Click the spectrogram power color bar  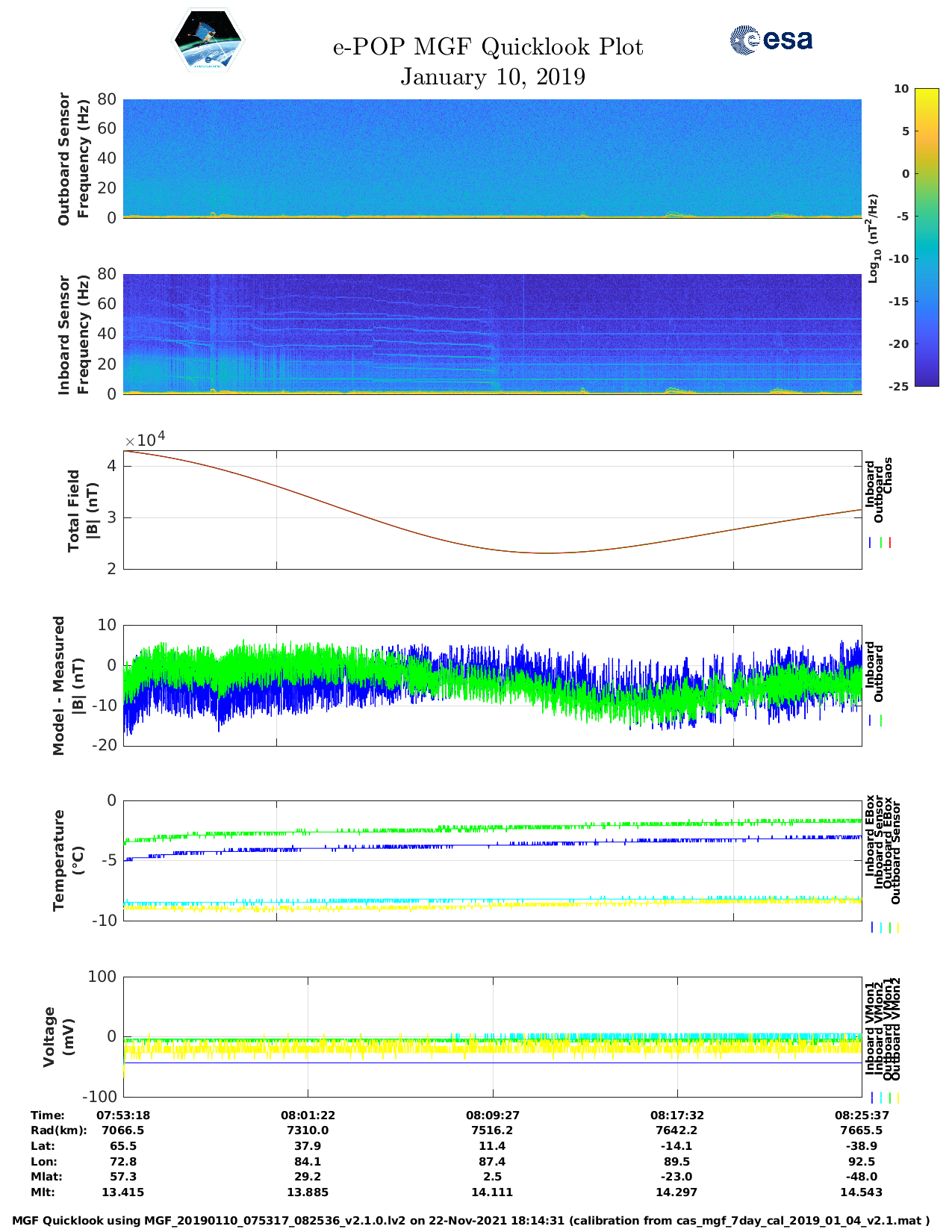(x=927, y=237)
